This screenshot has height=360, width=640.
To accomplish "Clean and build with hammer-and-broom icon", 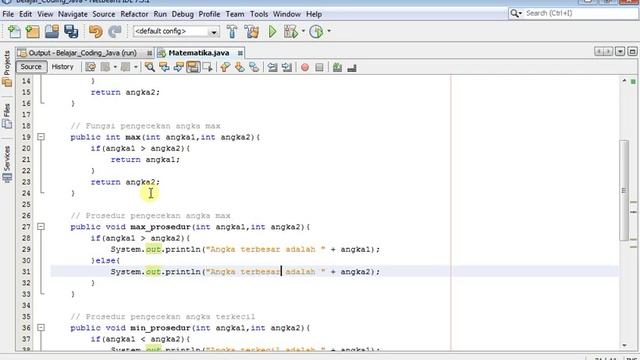I will coord(252,31).
